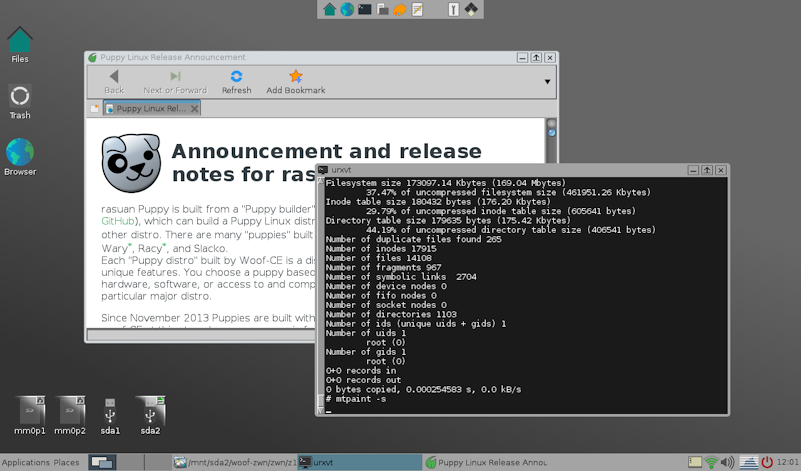Open the Files desktop icon
801x471 pixels.
20,45
